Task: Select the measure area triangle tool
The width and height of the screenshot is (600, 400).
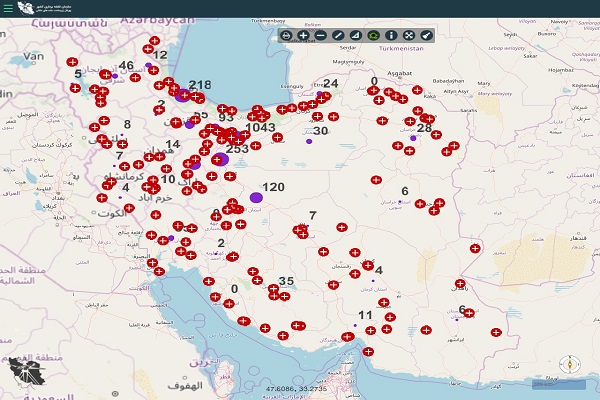Action: pos(356,36)
